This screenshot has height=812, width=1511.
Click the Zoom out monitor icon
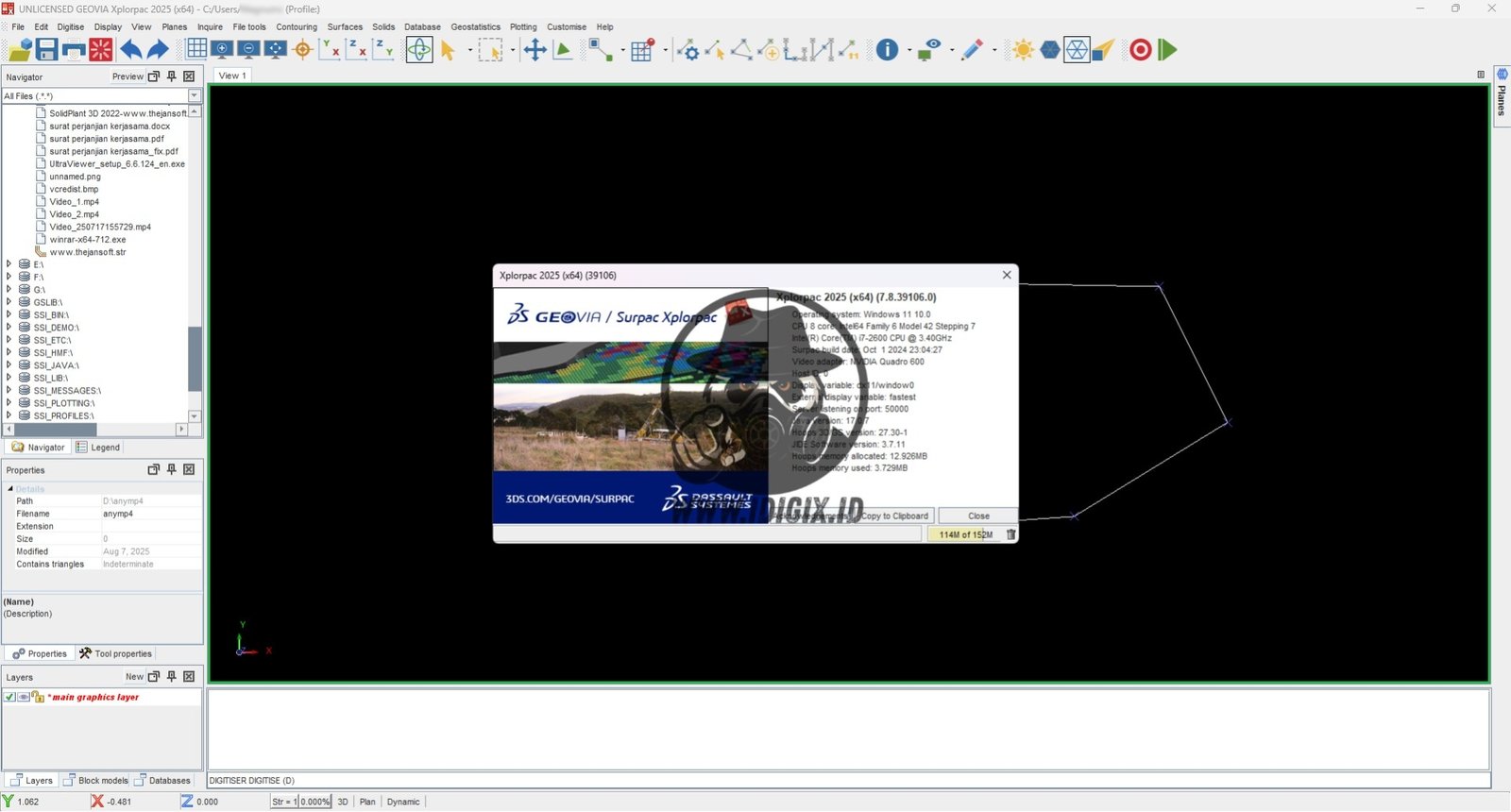pyautogui.click(x=249, y=49)
